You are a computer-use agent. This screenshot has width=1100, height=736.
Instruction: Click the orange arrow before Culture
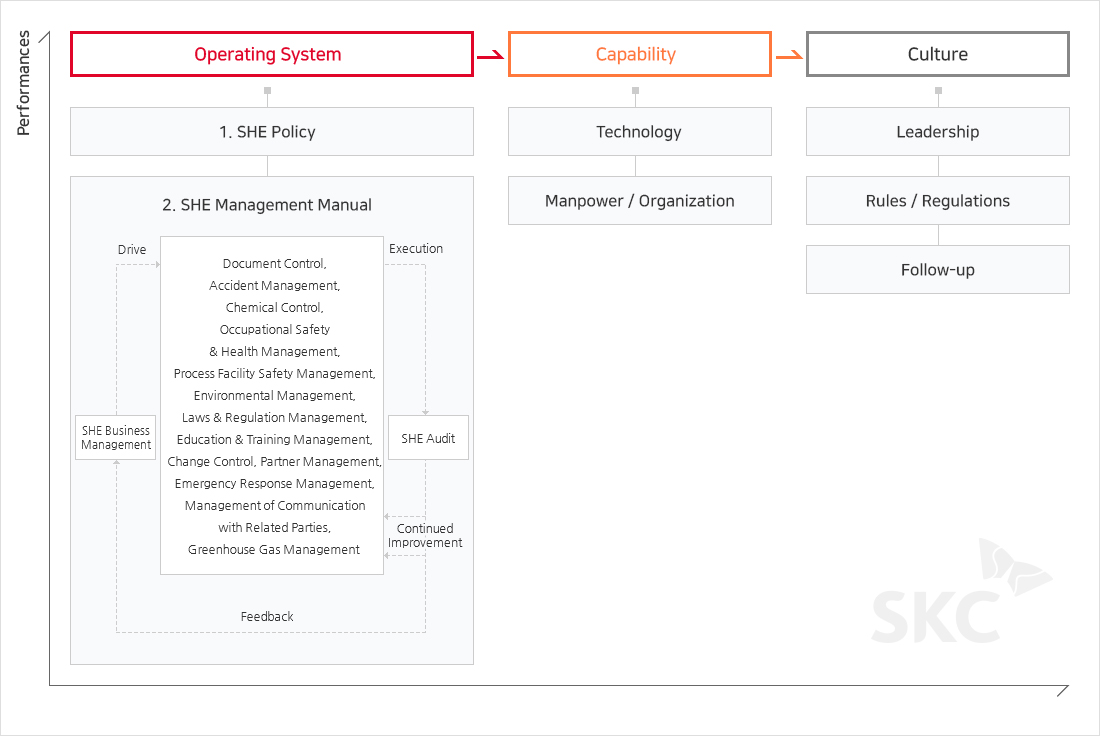[789, 56]
